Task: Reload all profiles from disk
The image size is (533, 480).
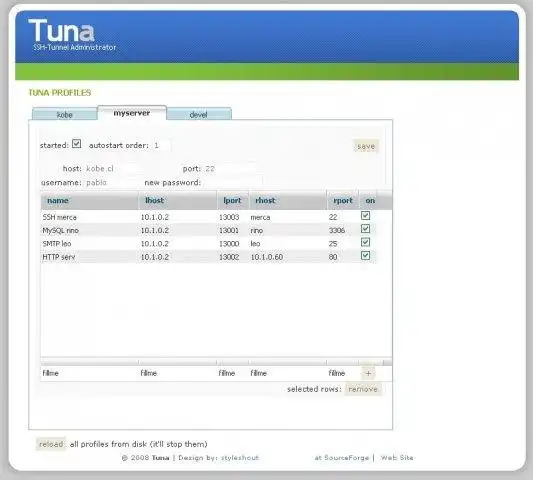Action: 51,444
